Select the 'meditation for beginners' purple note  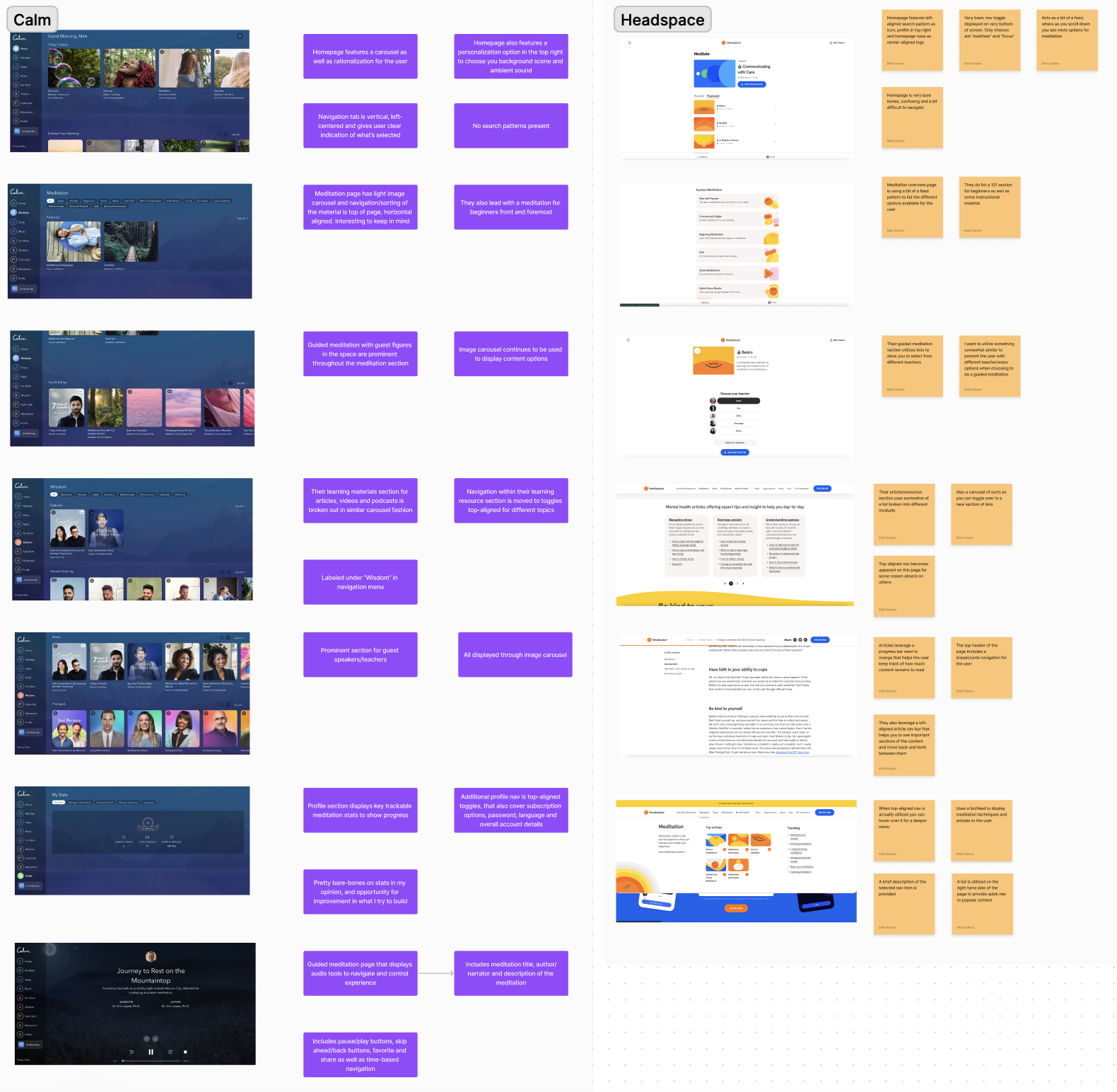point(511,207)
